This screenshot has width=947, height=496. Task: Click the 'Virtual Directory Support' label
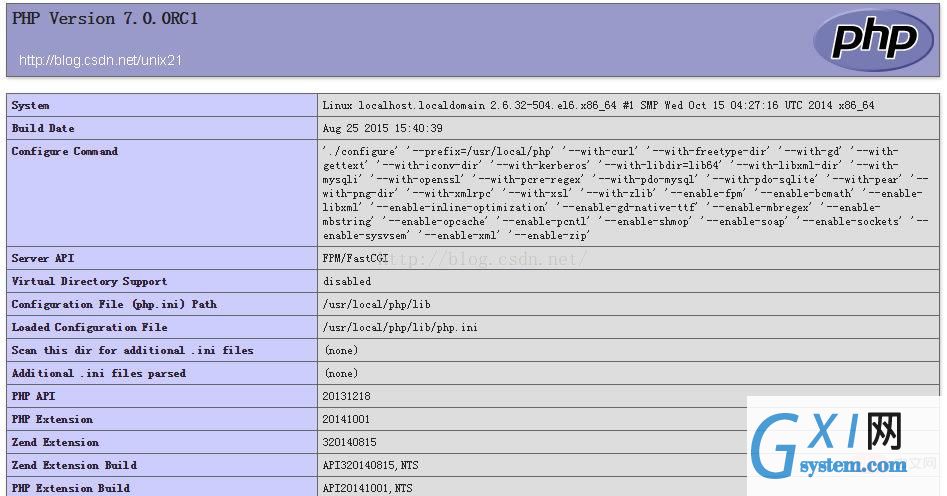89,281
